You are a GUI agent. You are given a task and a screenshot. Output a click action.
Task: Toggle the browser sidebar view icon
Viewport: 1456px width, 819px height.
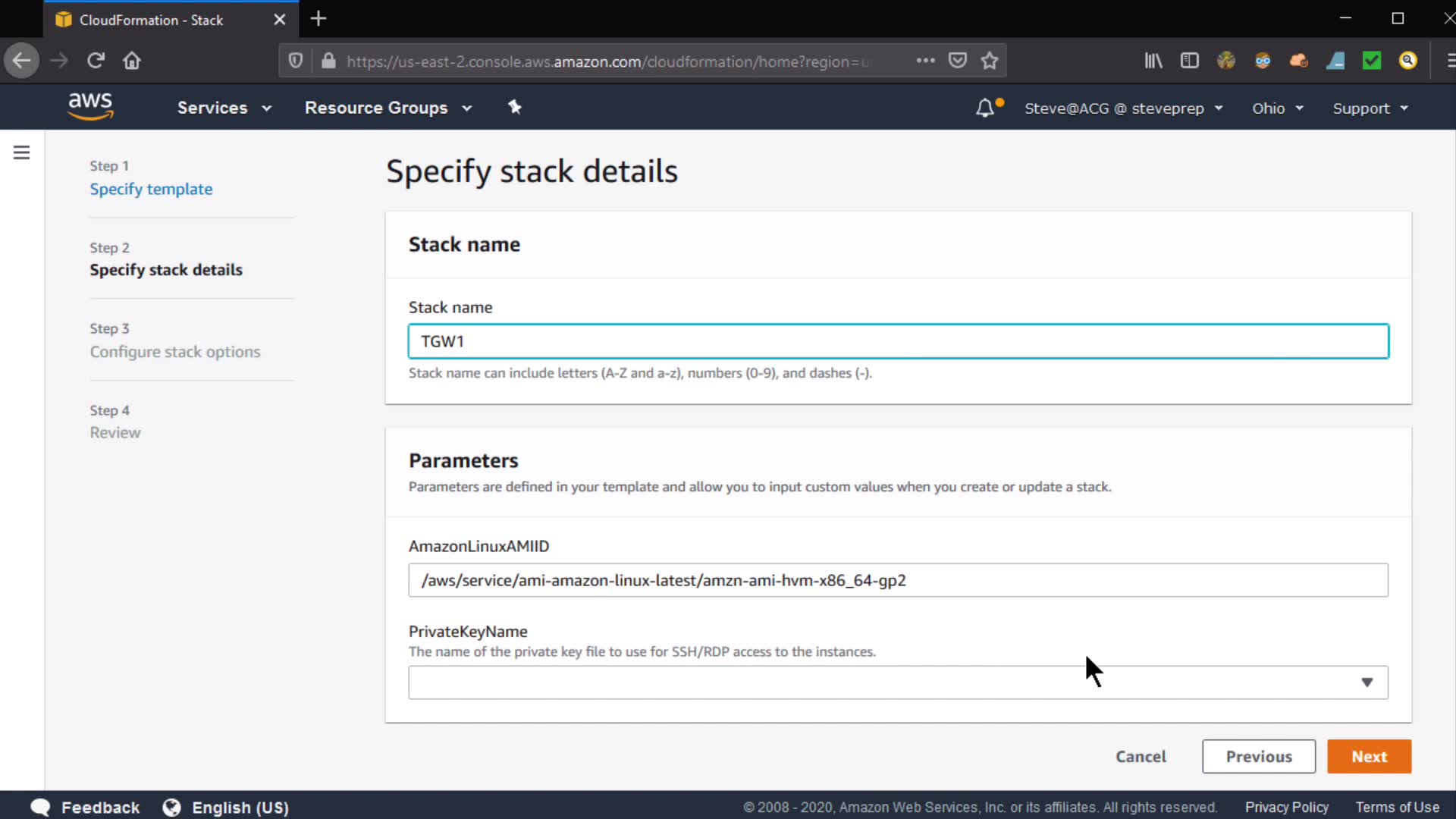coord(1189,61)
